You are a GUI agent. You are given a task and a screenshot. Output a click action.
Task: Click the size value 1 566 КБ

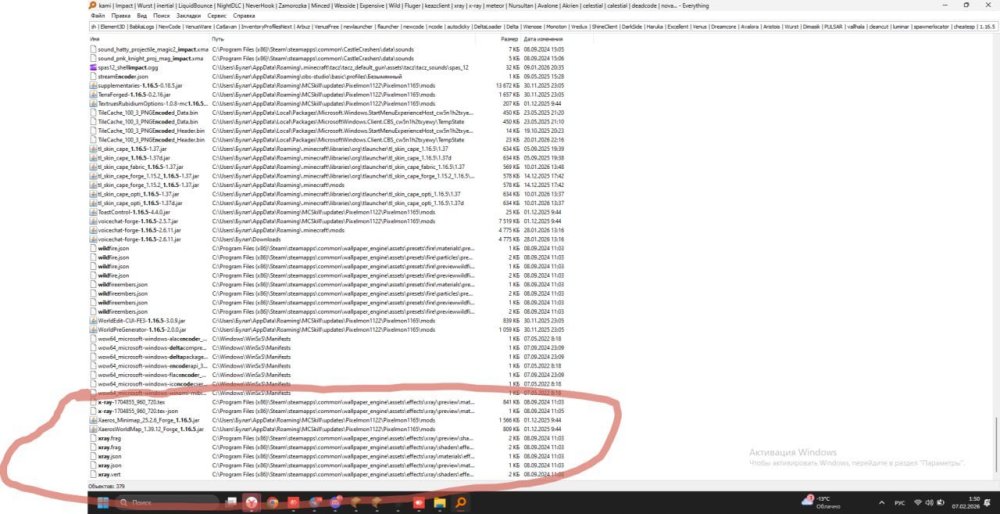coord(509,420)
